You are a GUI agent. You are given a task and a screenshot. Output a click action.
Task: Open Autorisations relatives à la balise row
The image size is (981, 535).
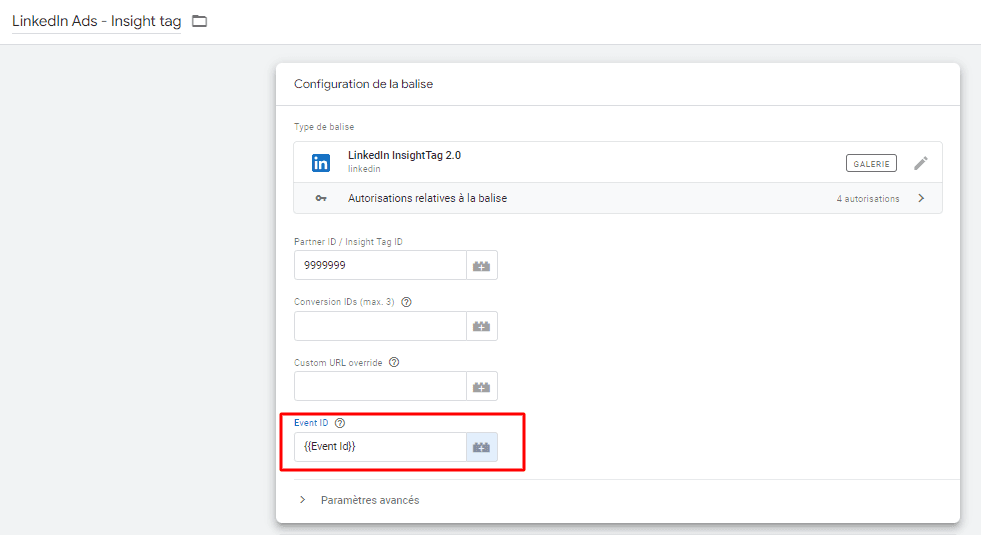pos(618,198)
